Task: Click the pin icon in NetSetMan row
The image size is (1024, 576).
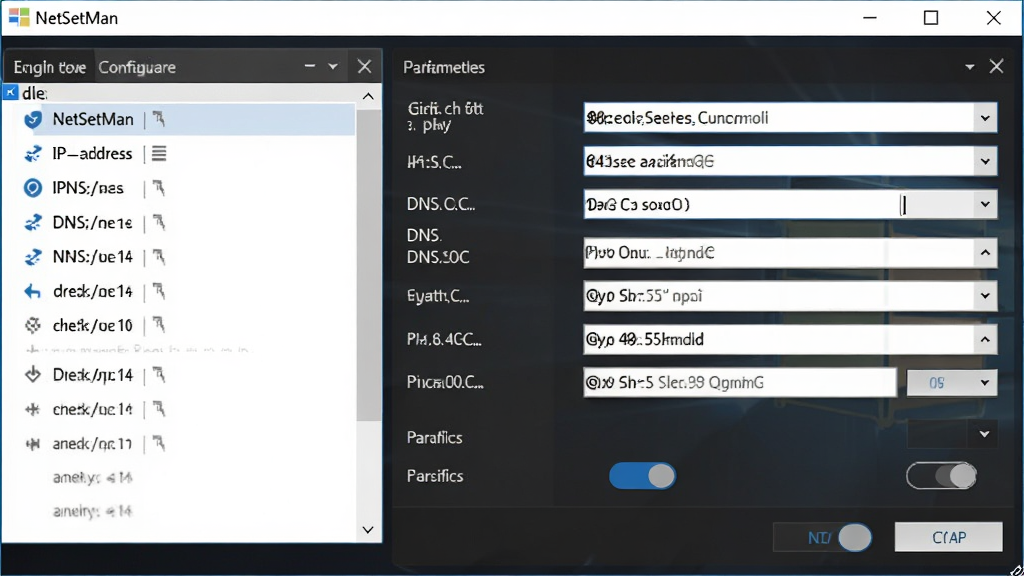Action: click(x=159, y=119)
